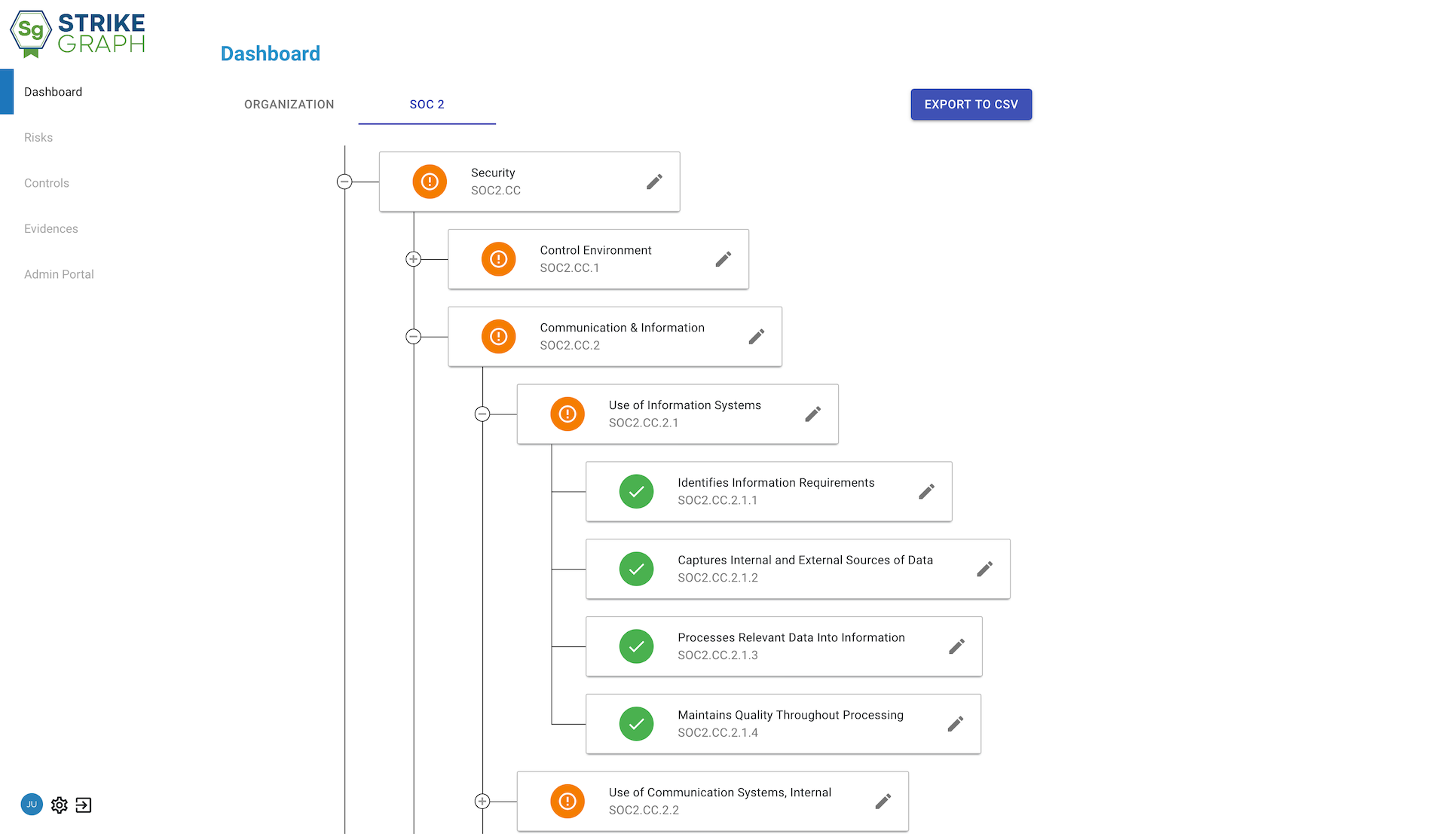
Task: Expand Use of Communication Systems, Internal
Action: pos(482,802)
